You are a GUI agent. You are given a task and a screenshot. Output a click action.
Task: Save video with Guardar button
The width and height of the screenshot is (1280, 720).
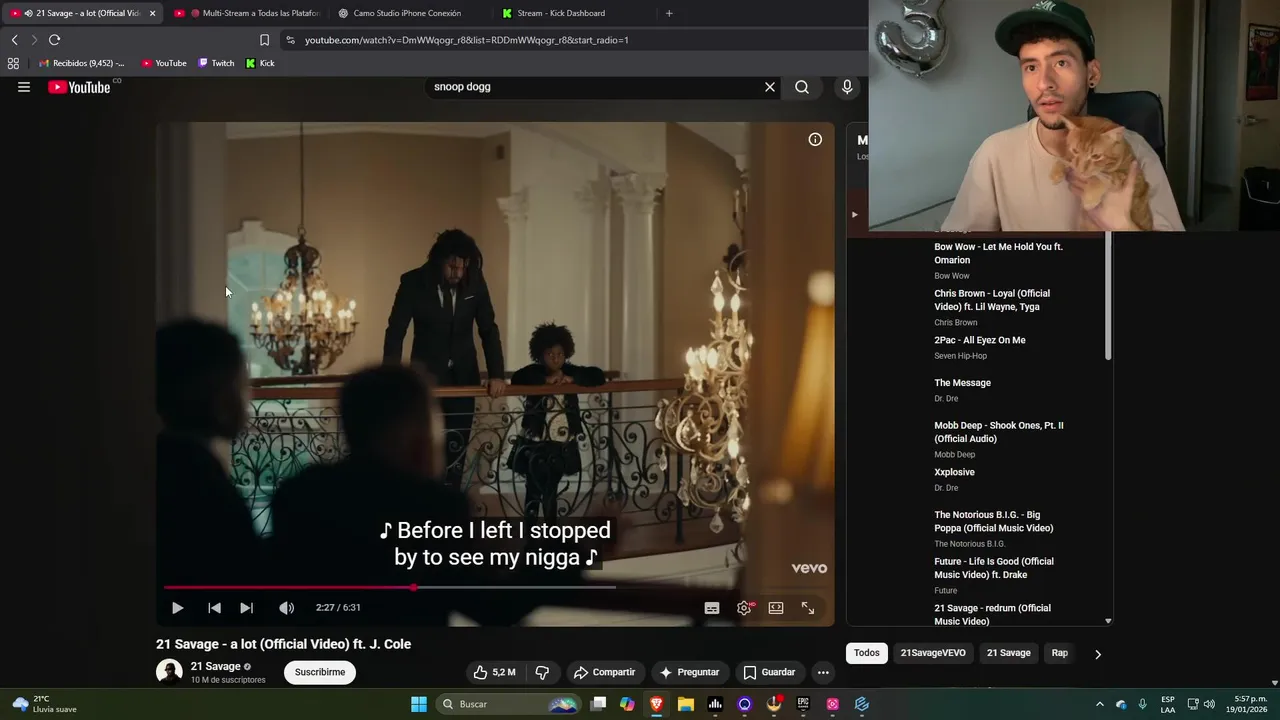click(769, 672)
